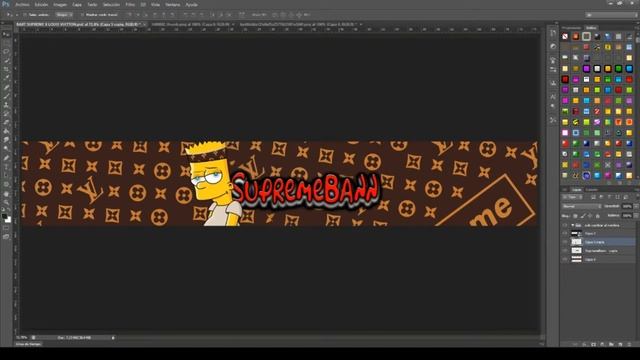The width and height of the screenshot is (640, 360).
Task: Select the Dodge tool
Action: click(x=6, y=149)
